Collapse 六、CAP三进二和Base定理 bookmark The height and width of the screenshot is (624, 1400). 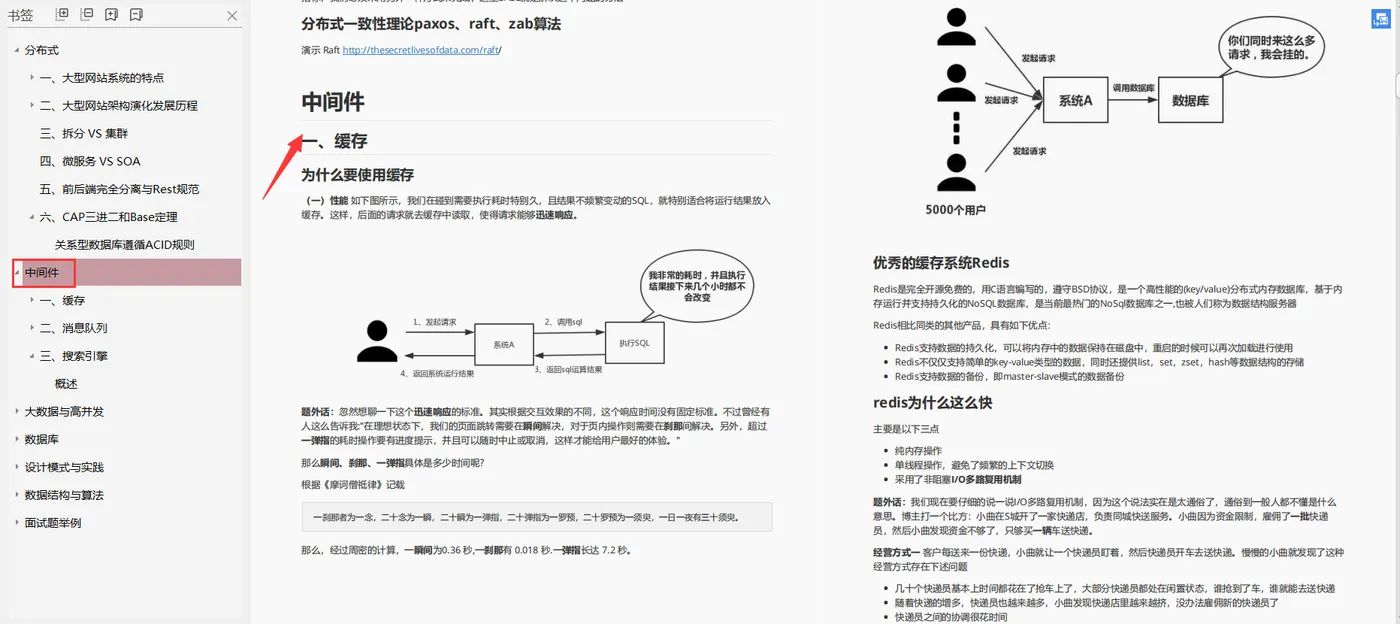tap(33, 217)
